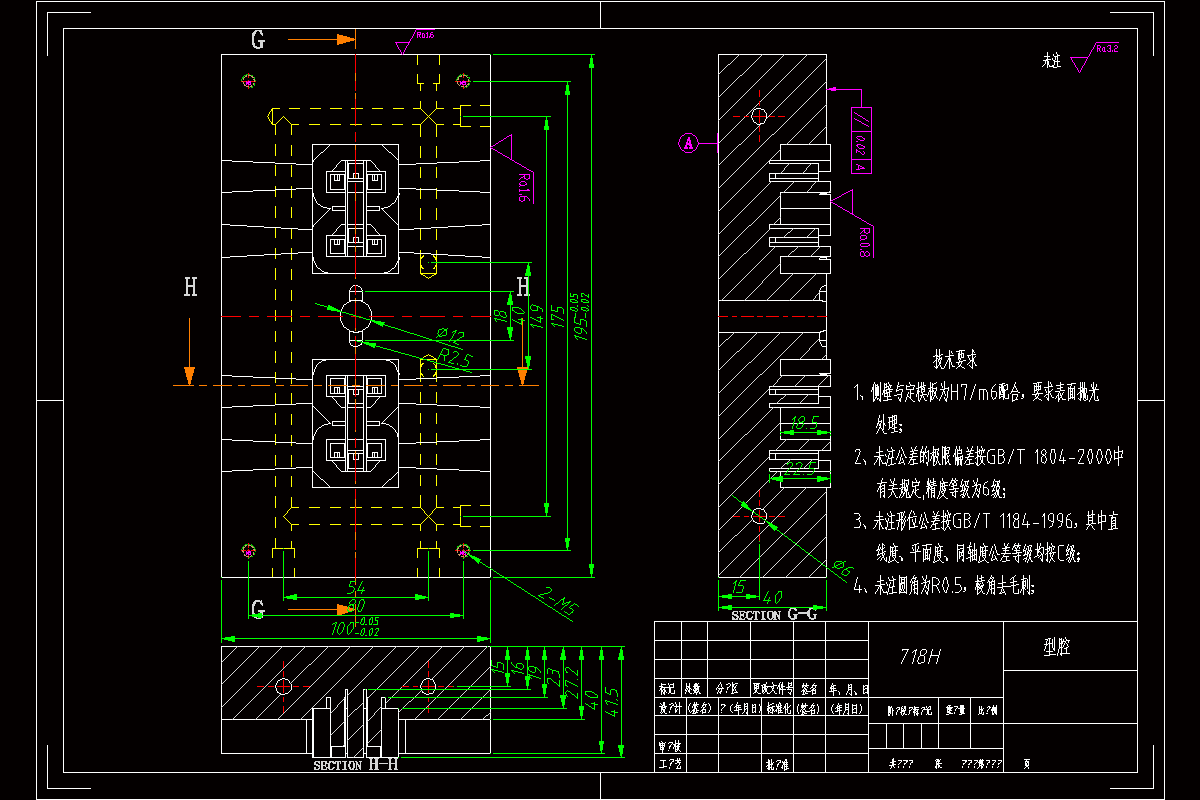Select the parallelism tolerance frame 0.02 A
The width and height of the screenshot is (1200, 800).
click(860, 140)
